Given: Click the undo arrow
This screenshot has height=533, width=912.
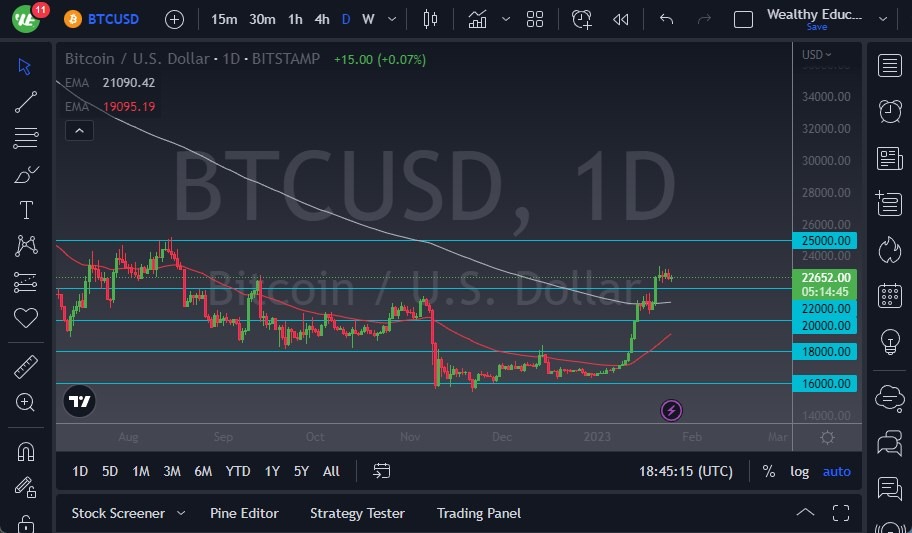Looking at the screenshot, I should coord(666,19).
